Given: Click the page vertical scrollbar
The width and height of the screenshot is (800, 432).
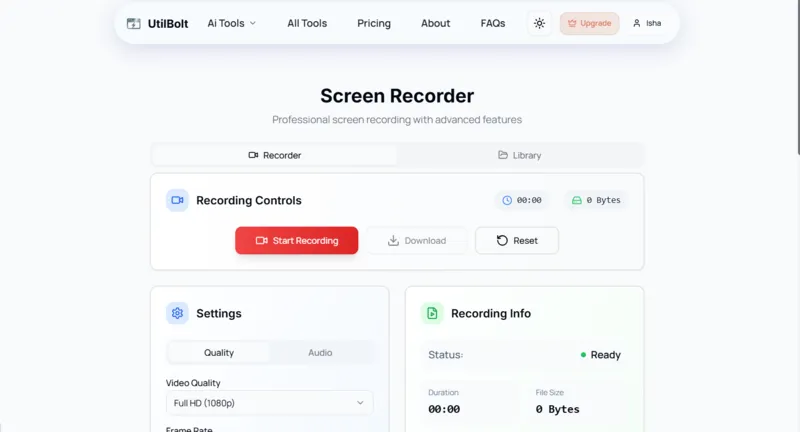Looking at the screenshot, I should pyautogui.click(x=797, y=77).
